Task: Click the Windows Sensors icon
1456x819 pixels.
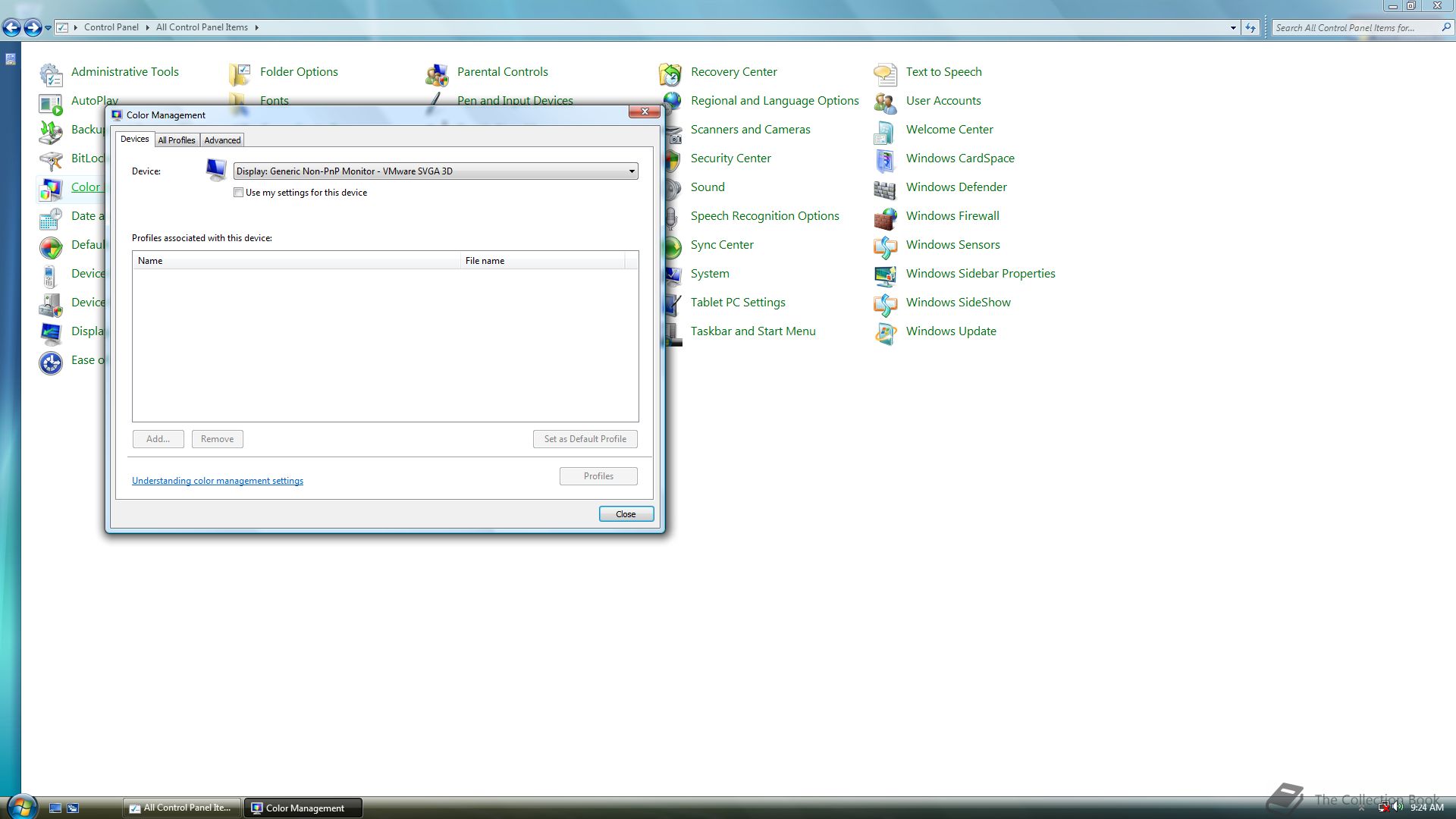Action: [x=886, y=246]
